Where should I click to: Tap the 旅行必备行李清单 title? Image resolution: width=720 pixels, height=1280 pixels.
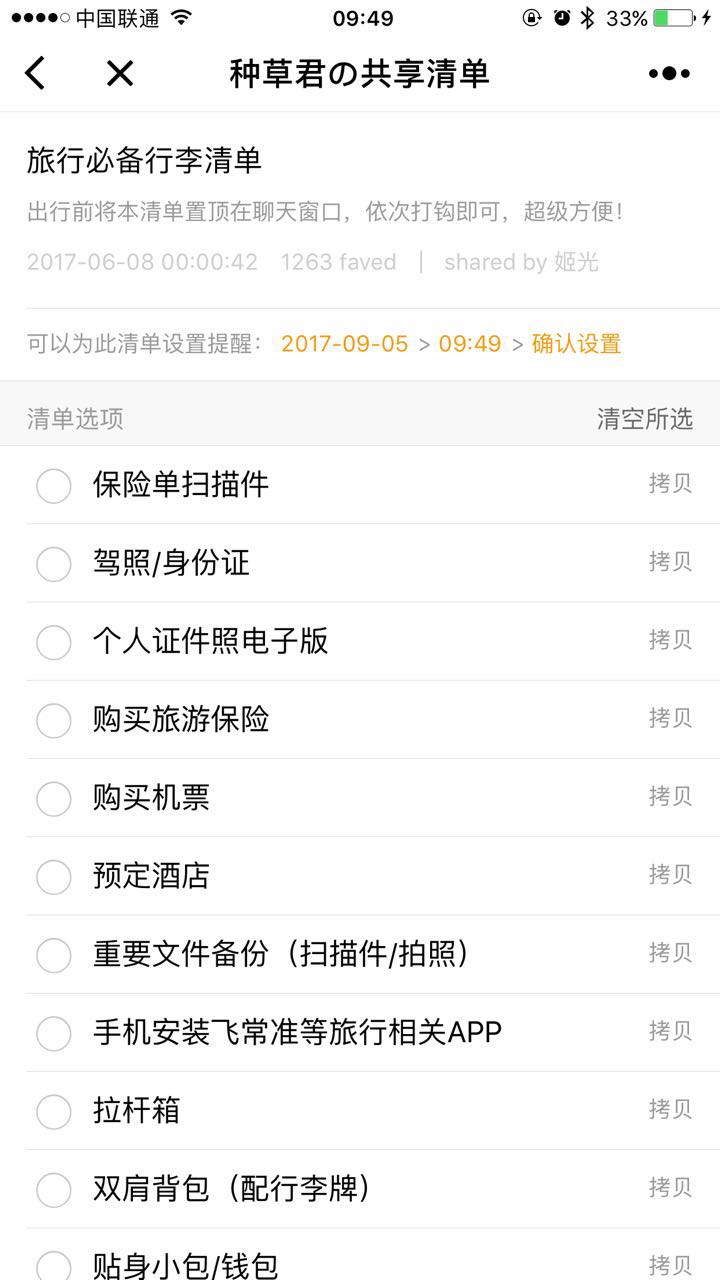[x=144, y=161]
